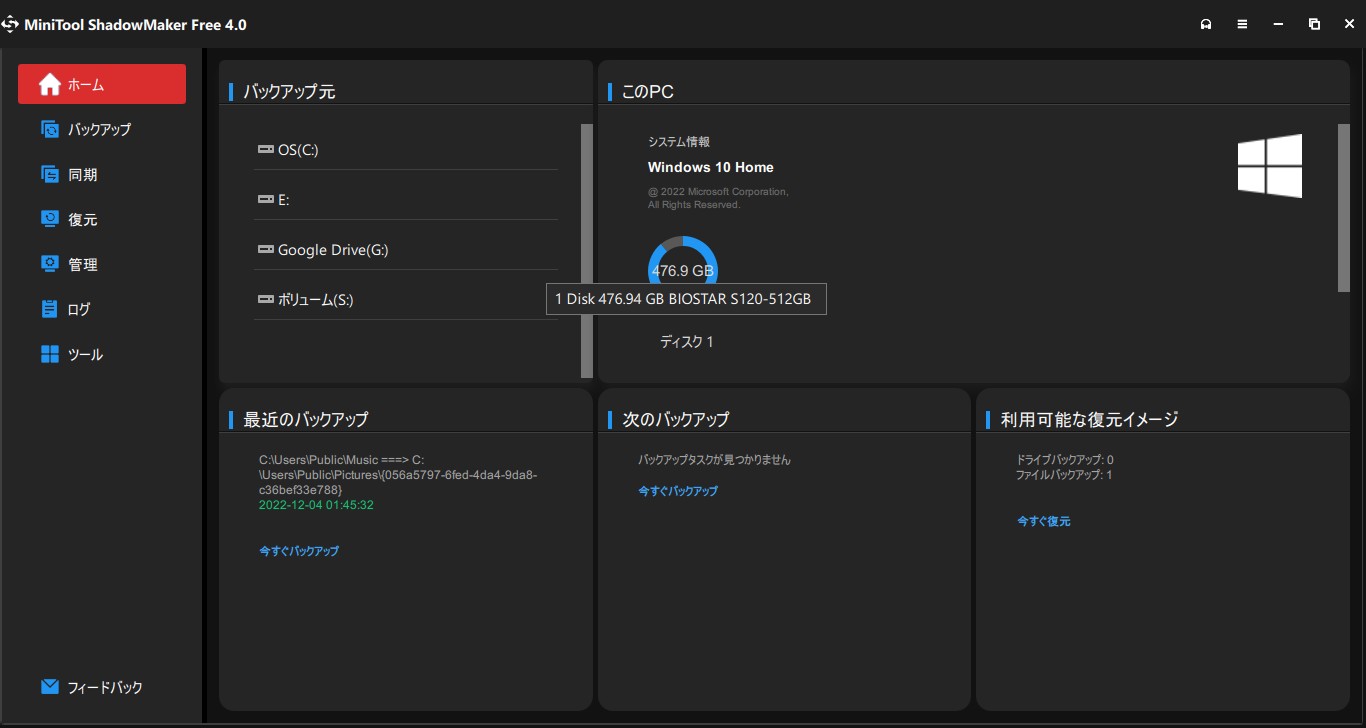This screenshot has width=1366, height=728.
Task: Select the ボリューム(S:) drive entry
Action: click(x=315, y=300)
